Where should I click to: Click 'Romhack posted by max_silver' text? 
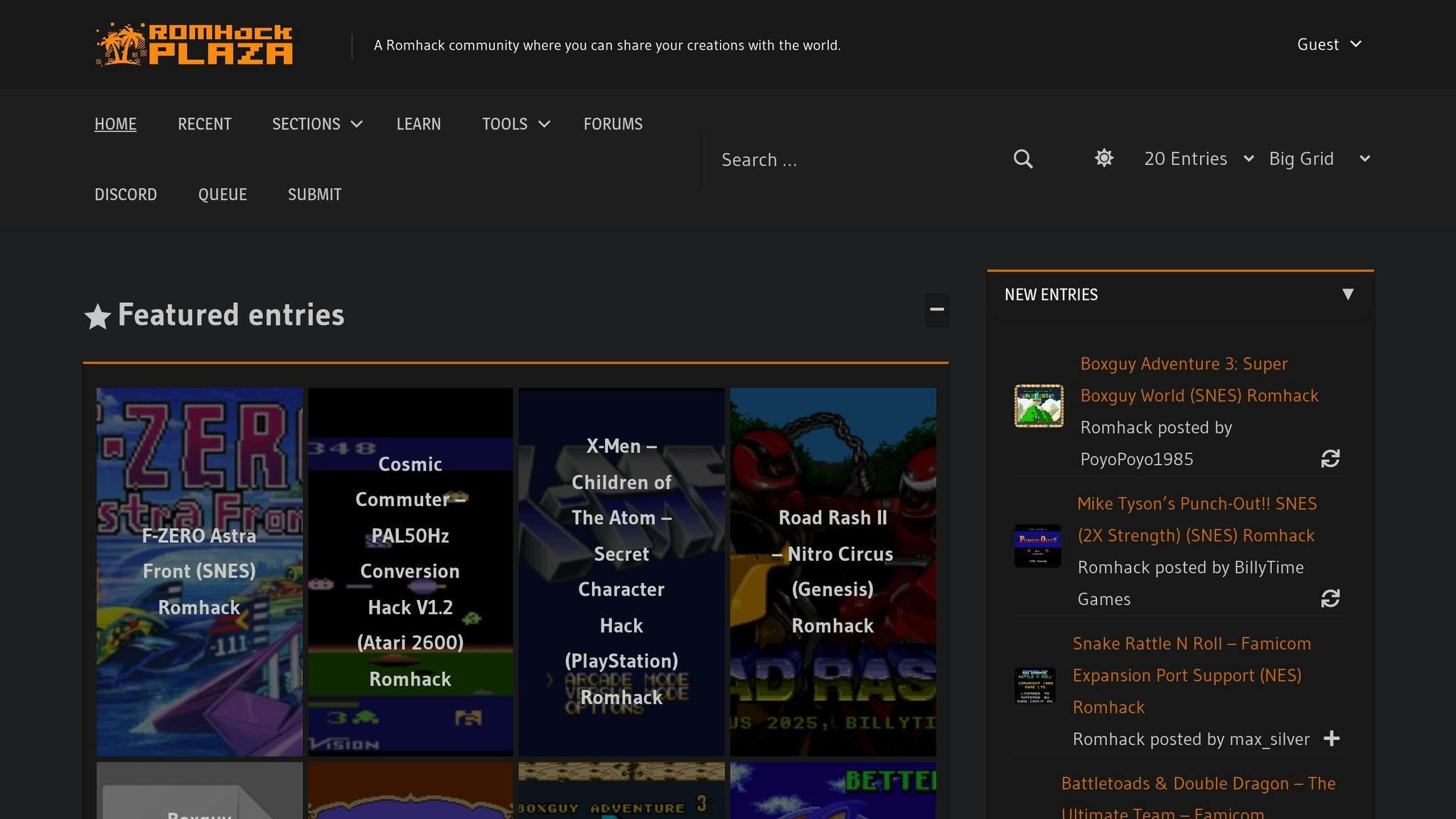click(1191, 739)
